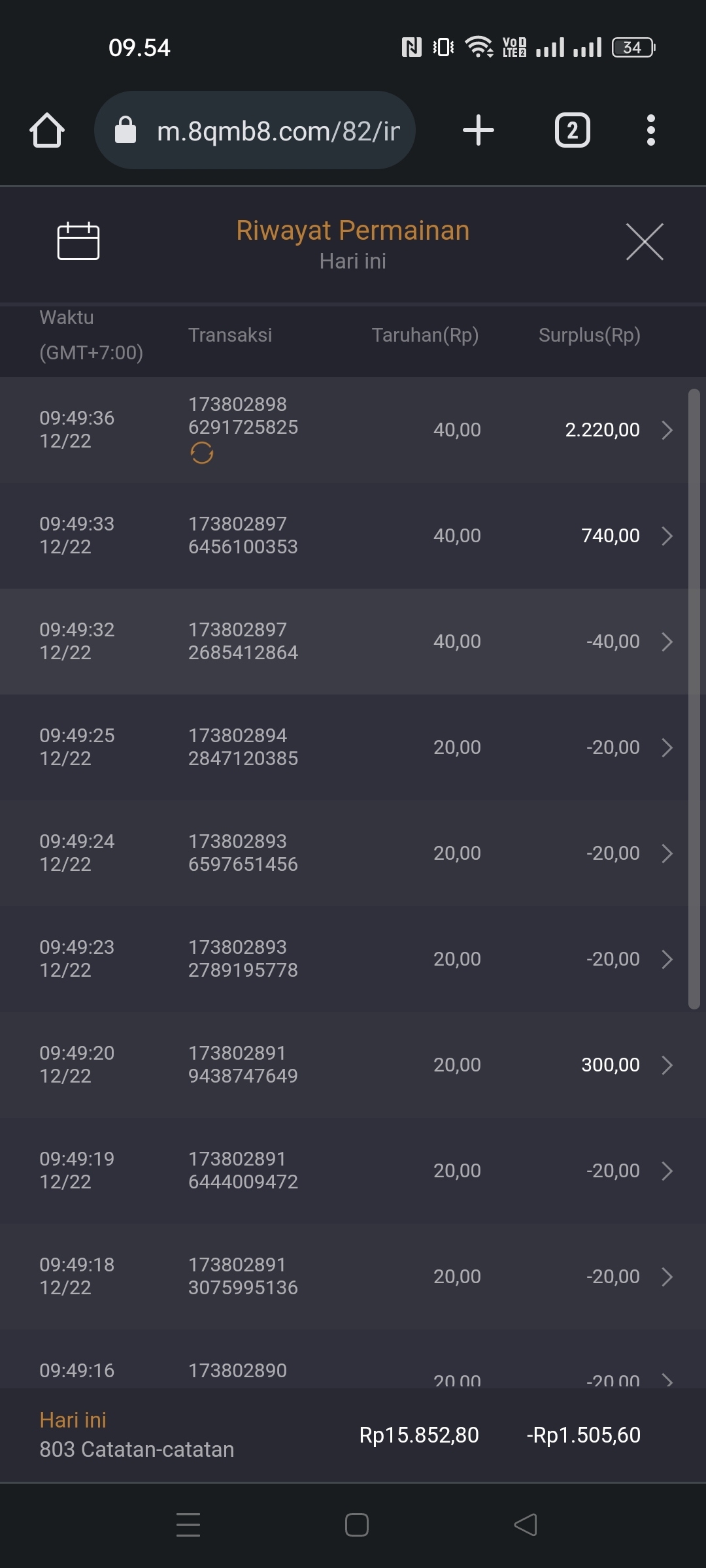706x1568 pixels.
Task: Open a new tab with plus icon
Action: coord(478,130)
